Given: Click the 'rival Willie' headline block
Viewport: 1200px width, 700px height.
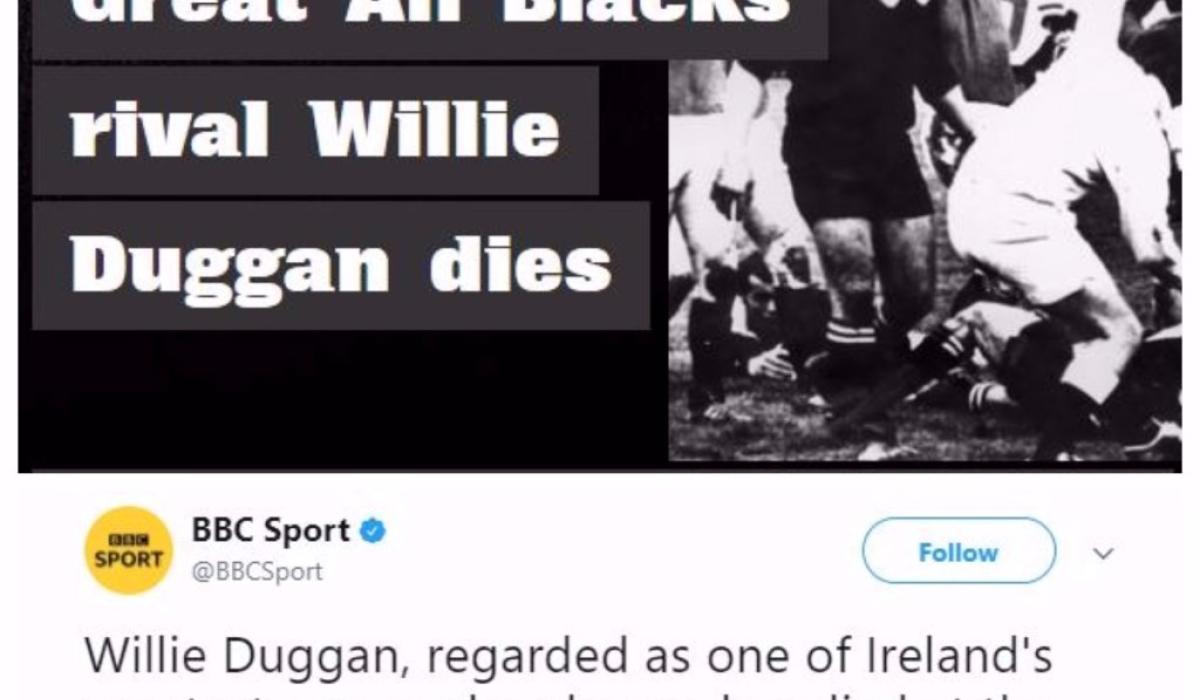Looking at the screenshot, I should pos(315,131).
